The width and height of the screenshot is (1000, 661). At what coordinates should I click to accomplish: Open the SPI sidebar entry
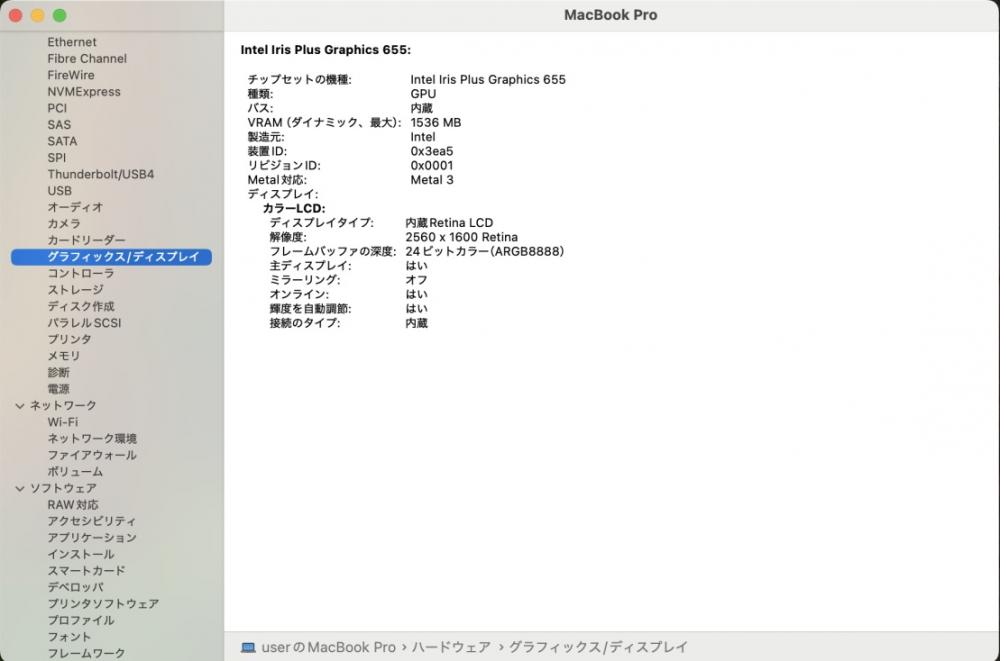click(56, 158)
